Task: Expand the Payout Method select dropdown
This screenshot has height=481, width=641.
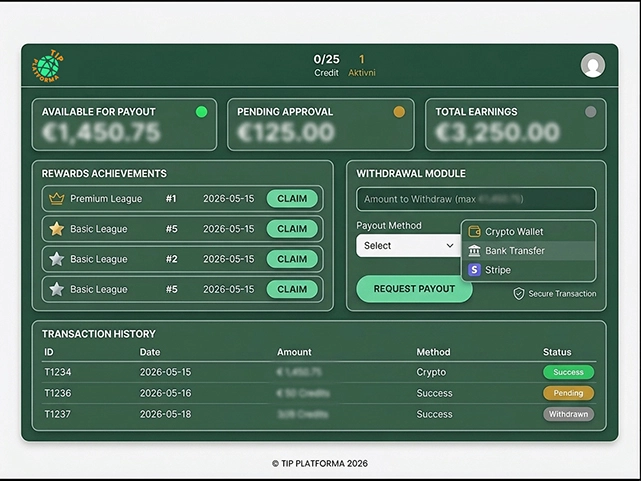Action: (x=407, y=246)
